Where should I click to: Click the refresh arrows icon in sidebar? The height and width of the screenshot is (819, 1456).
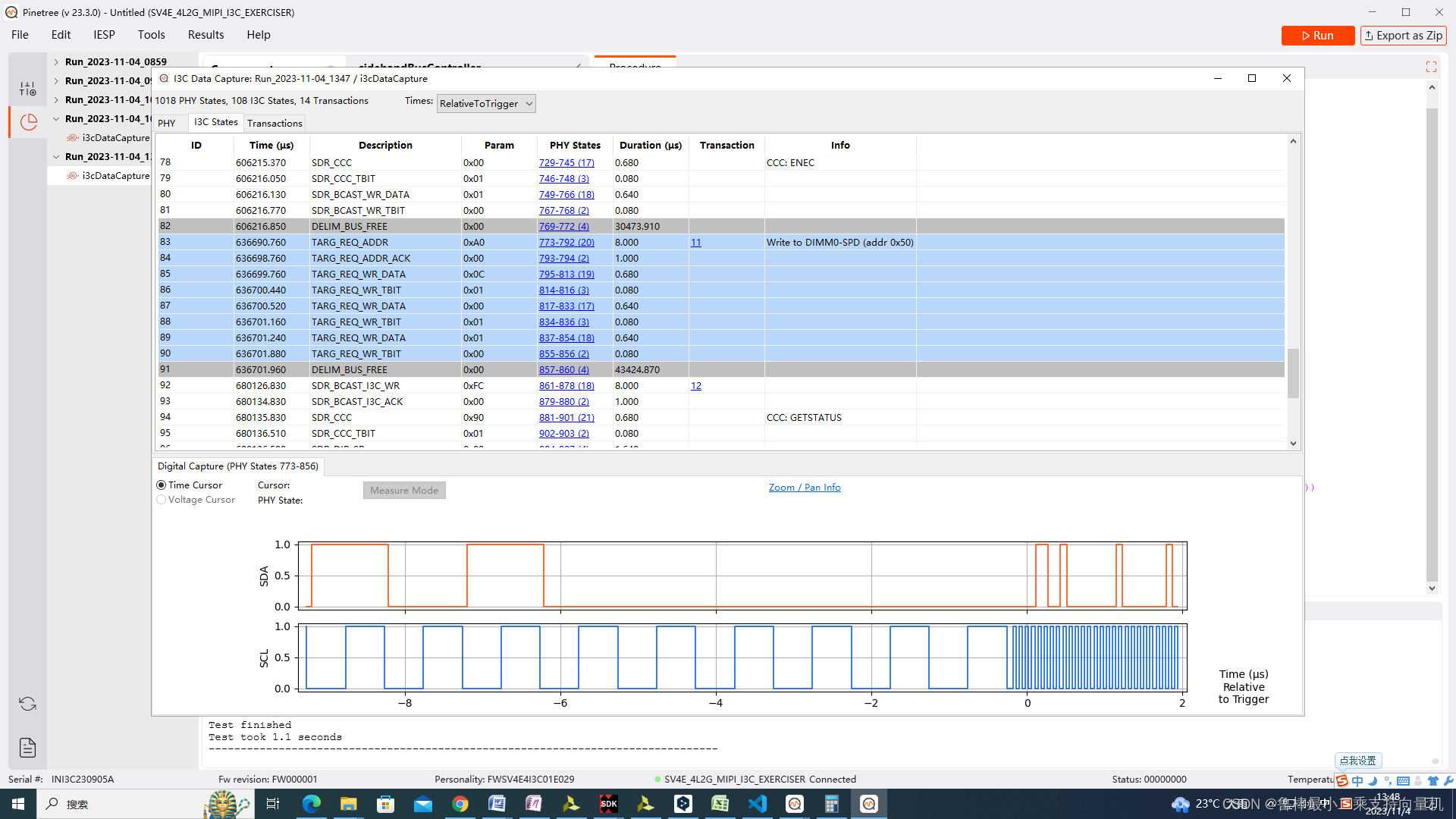28,704
